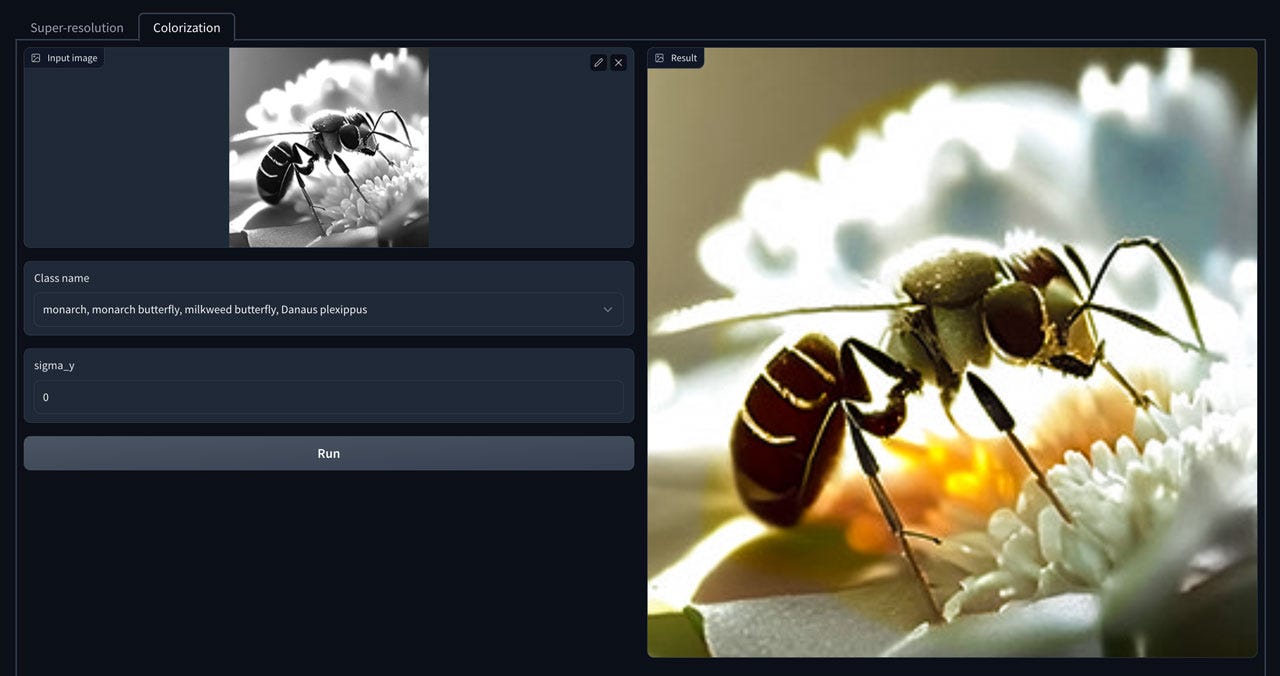1280x676 pixels.
Task: Click the pencil icon to edit input image
Action: click(x=598, y=62)
